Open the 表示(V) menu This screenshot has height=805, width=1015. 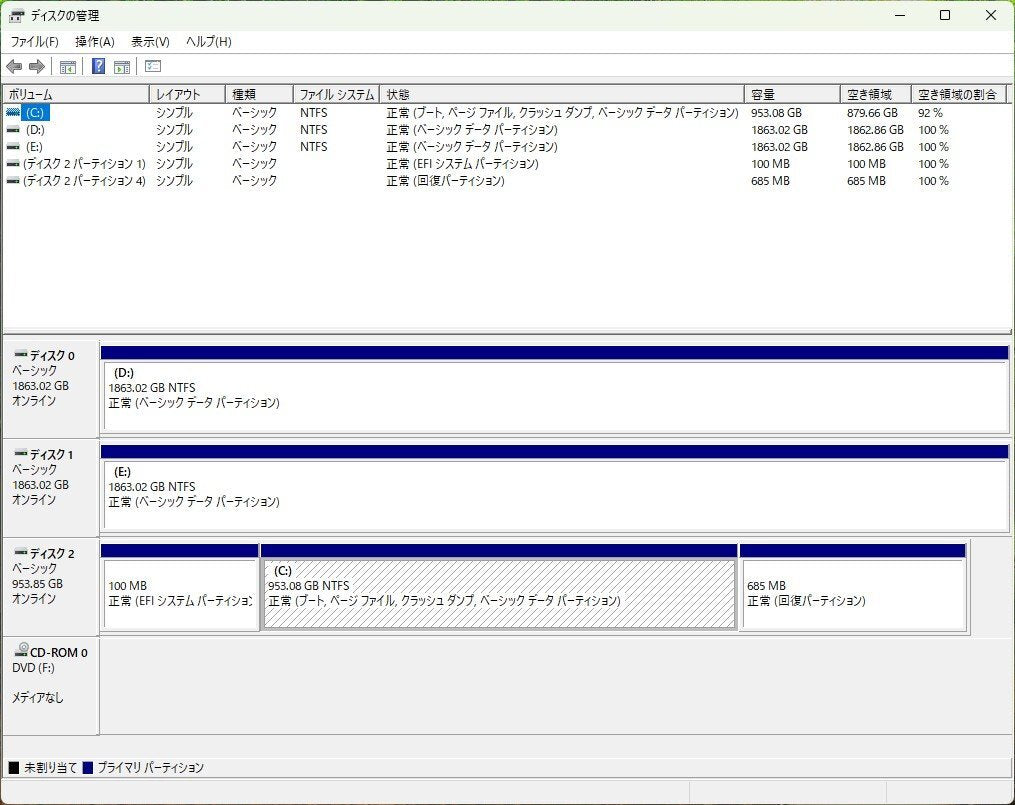point(150,42)
